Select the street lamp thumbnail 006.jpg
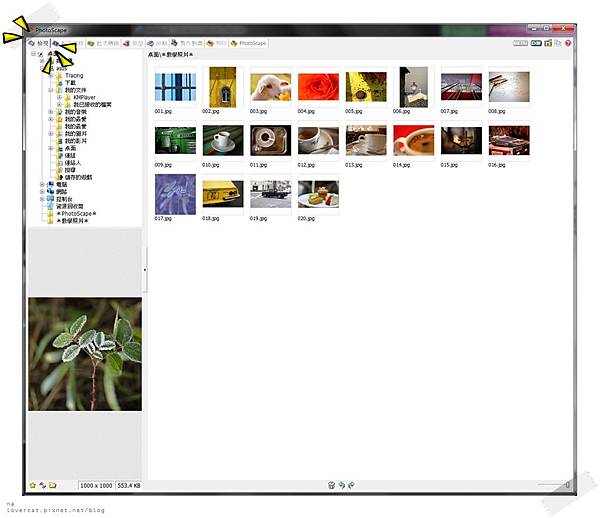600x518 pixels. click(x=414, y=87)
